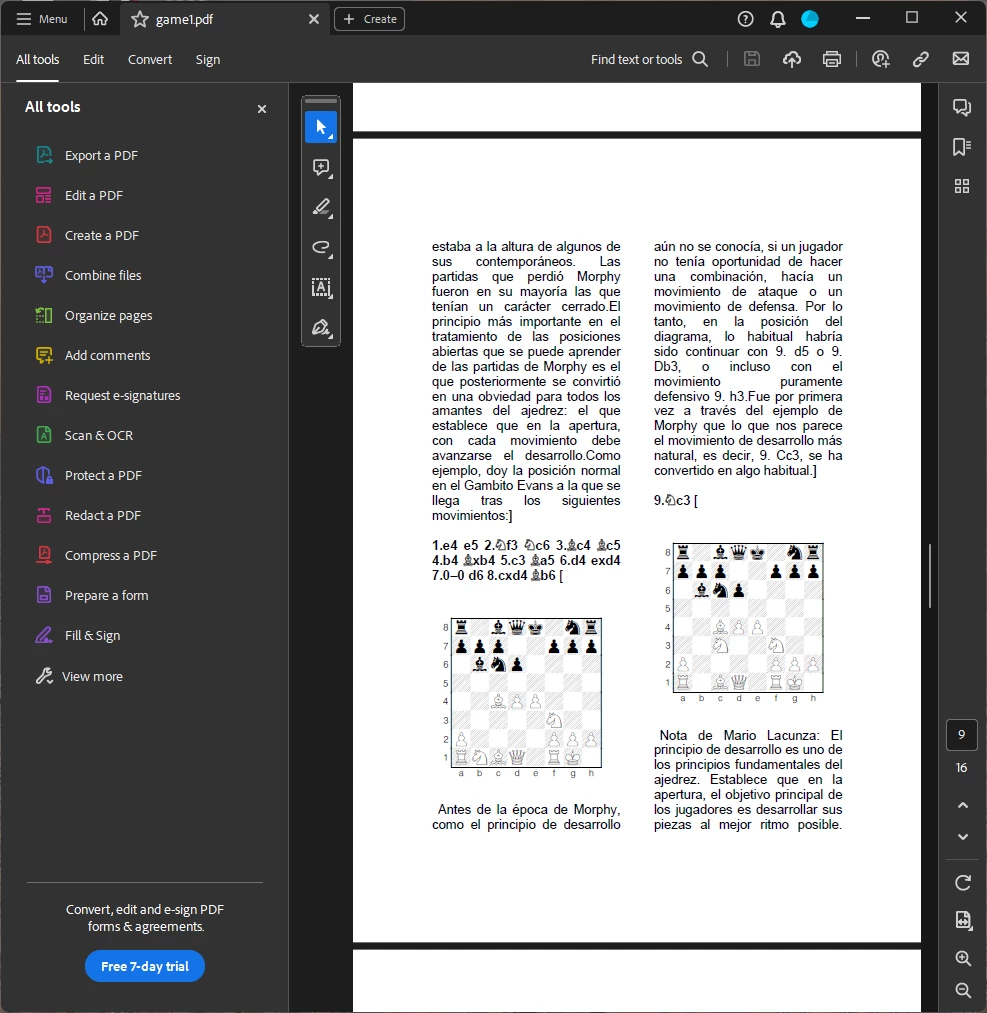This screenshot has width=987, height=1013.
Task: Open Fill & Sign tool
Action: tap(78, 636)
